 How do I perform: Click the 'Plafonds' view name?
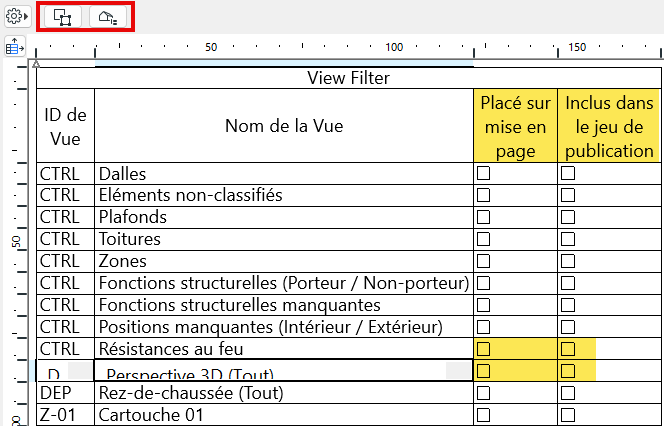[x=284, y=217]
